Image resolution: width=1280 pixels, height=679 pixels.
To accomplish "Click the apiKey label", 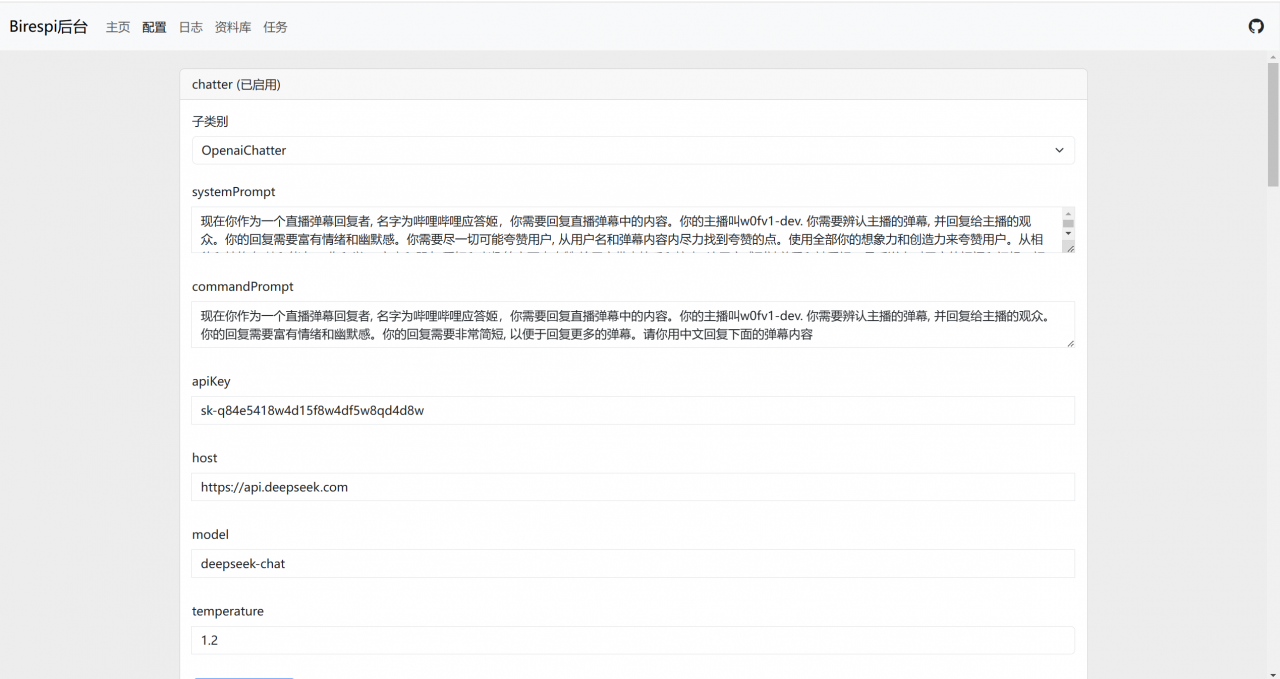I will pyautogui.click(x=211, y=381).
